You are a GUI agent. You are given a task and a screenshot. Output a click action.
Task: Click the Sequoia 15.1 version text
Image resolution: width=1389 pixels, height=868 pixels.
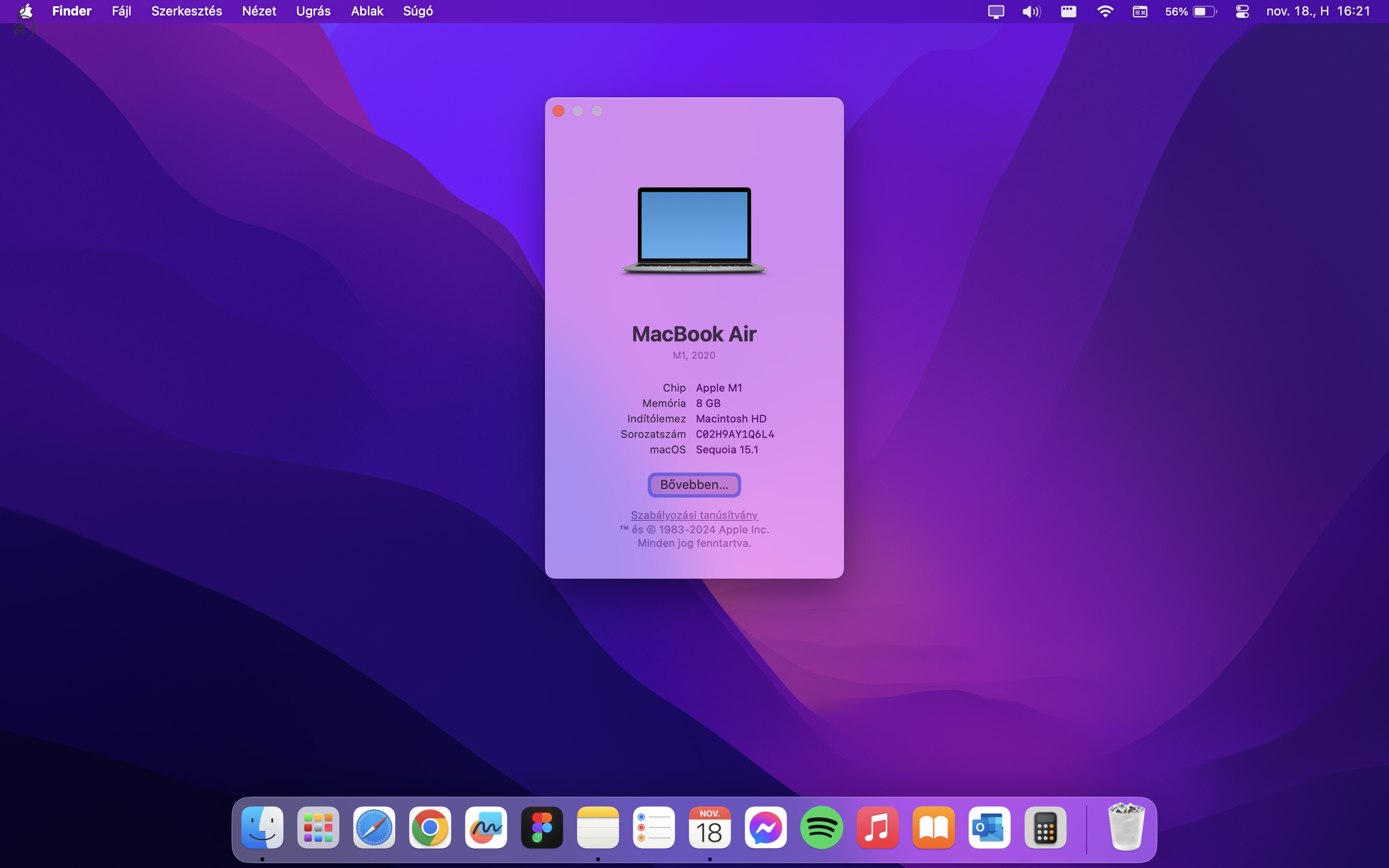pyautogui.click(x=727, y=449)
